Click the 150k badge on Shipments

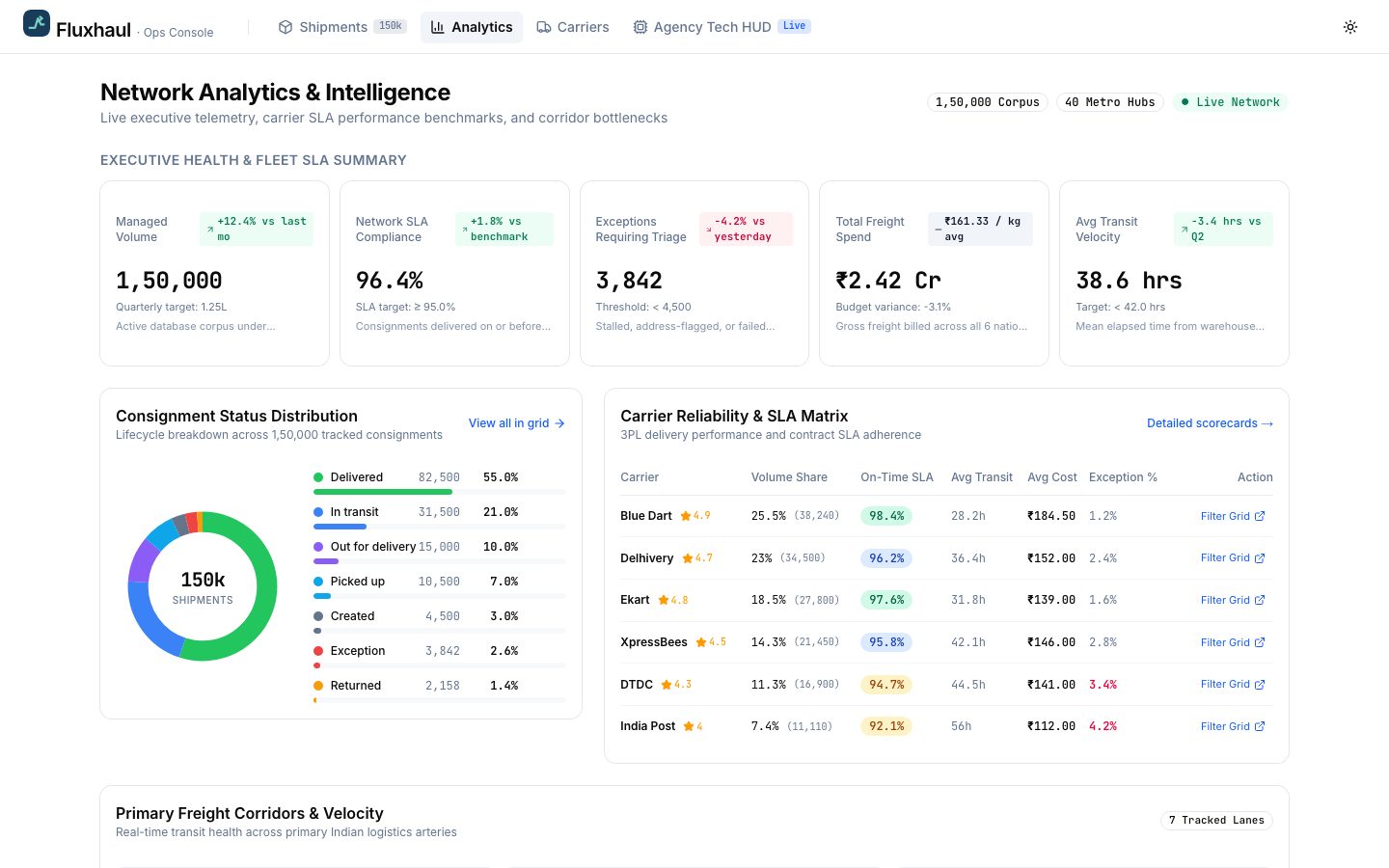391,26
